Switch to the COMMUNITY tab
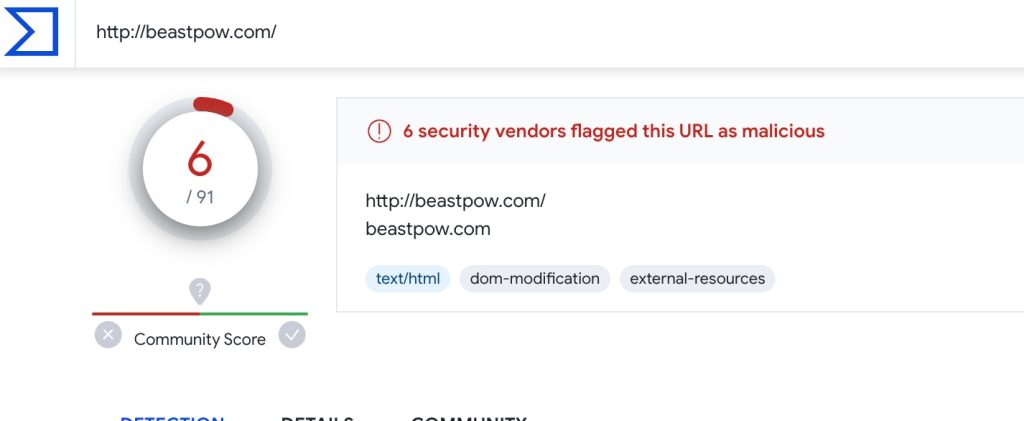The width and height of the screenshot is (1024, 421). [x=468, y=418]
